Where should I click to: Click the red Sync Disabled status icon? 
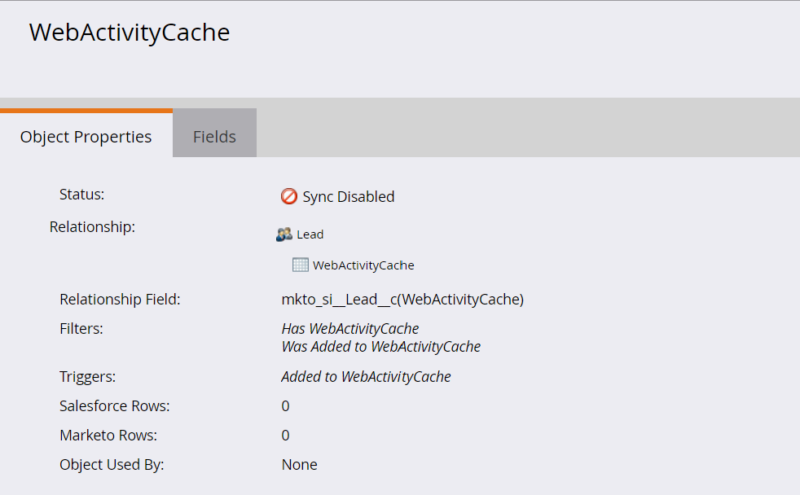click(289, 197)
